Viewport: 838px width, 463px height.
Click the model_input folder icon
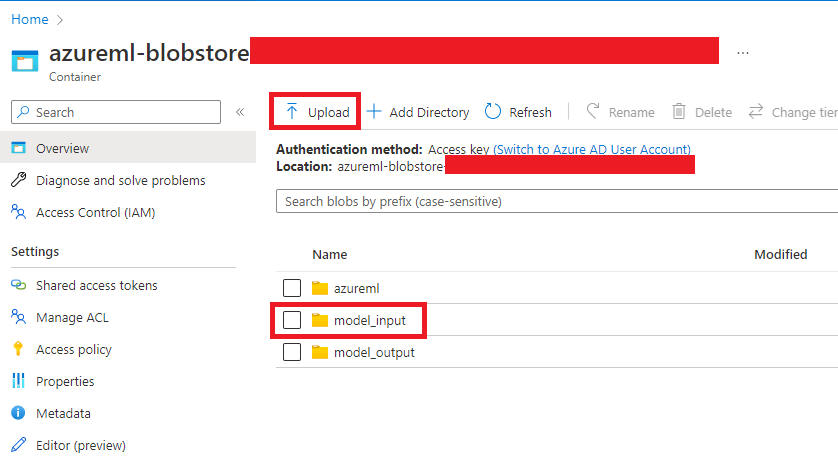tap(320, 320)
